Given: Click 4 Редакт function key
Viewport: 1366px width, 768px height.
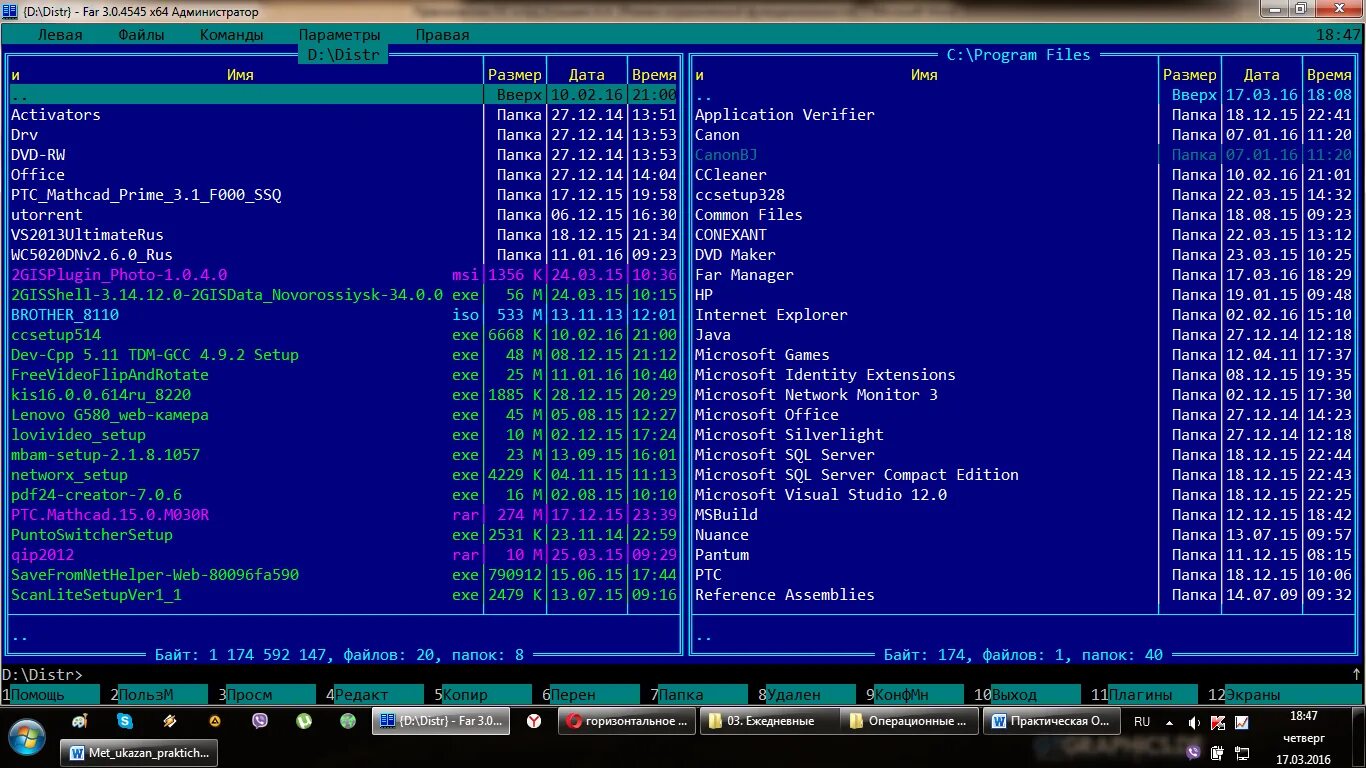Looking at the screenshot, I should [374, 695].
